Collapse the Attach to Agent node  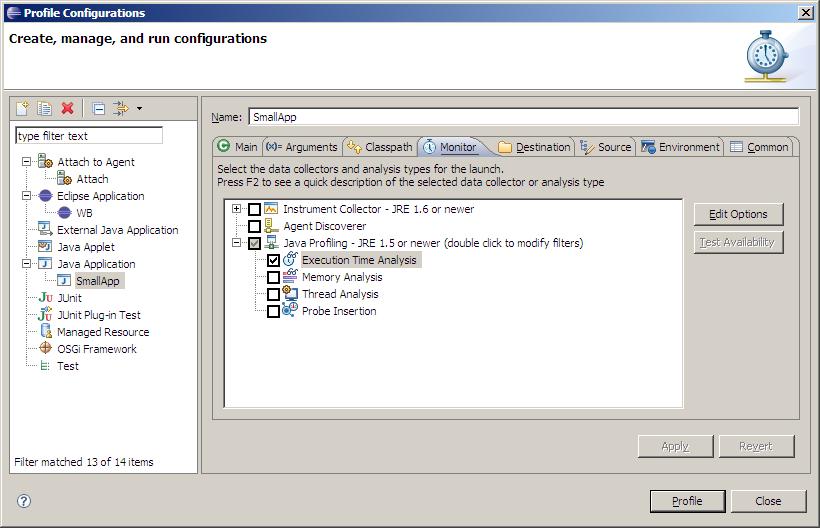click(26, 162)
